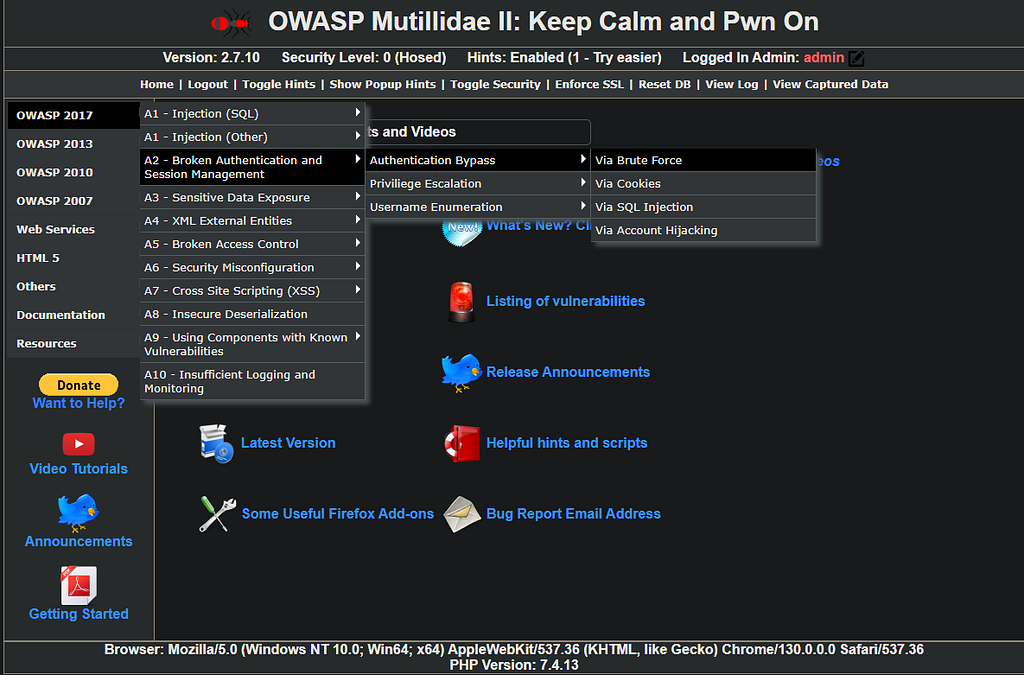Expand A1 - Injection (Other) submenu arrow

pos(357,136)
